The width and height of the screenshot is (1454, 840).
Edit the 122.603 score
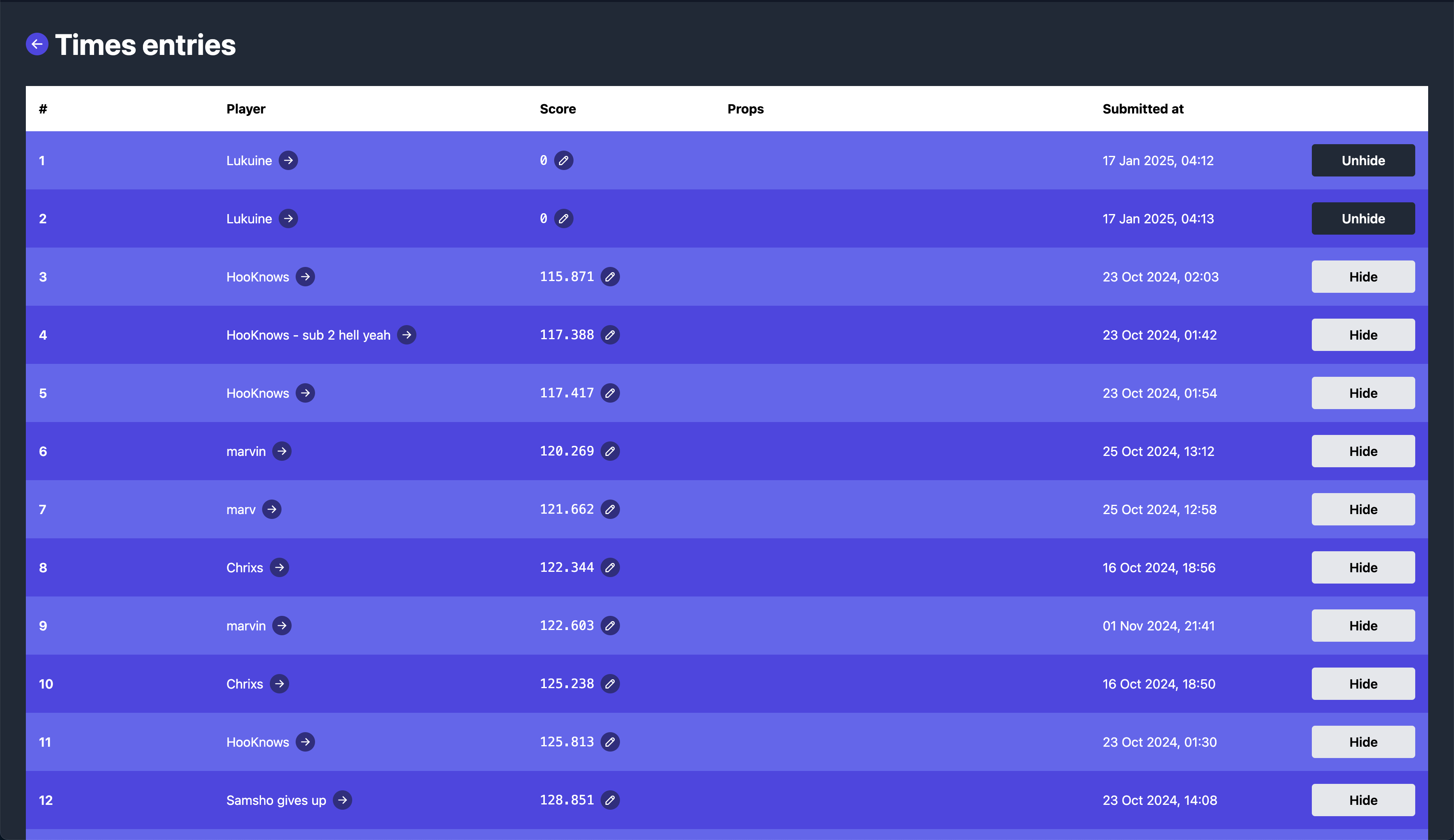610,626
